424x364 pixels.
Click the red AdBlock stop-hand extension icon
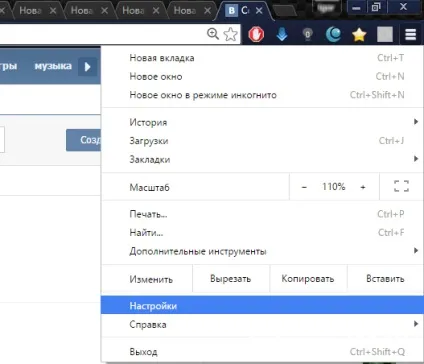pyautogui.click(x=256, y=34)
